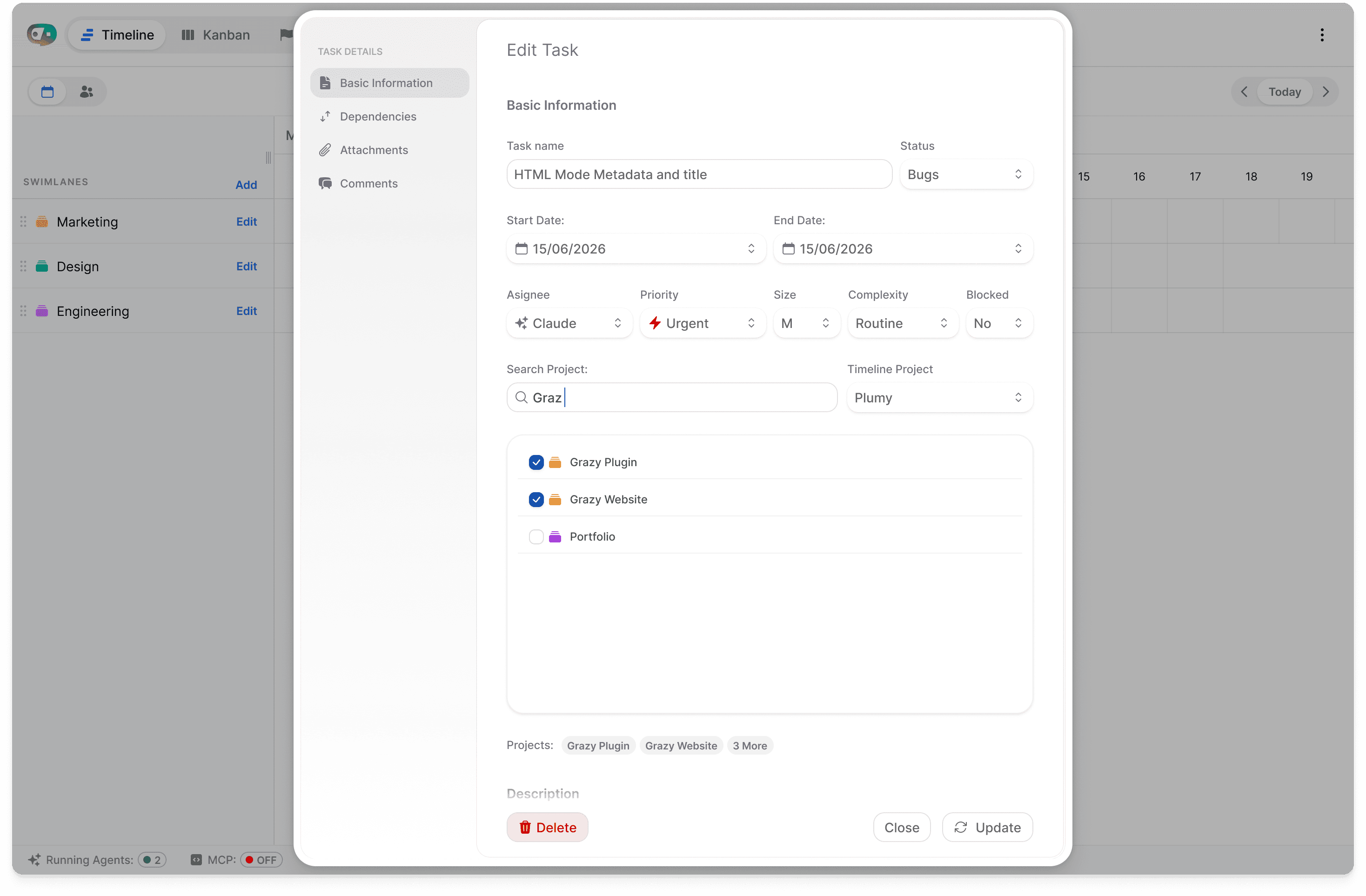Open the Size dropdown showing M
Screen dimensions: 1366x896
click(x=806, y=323)
